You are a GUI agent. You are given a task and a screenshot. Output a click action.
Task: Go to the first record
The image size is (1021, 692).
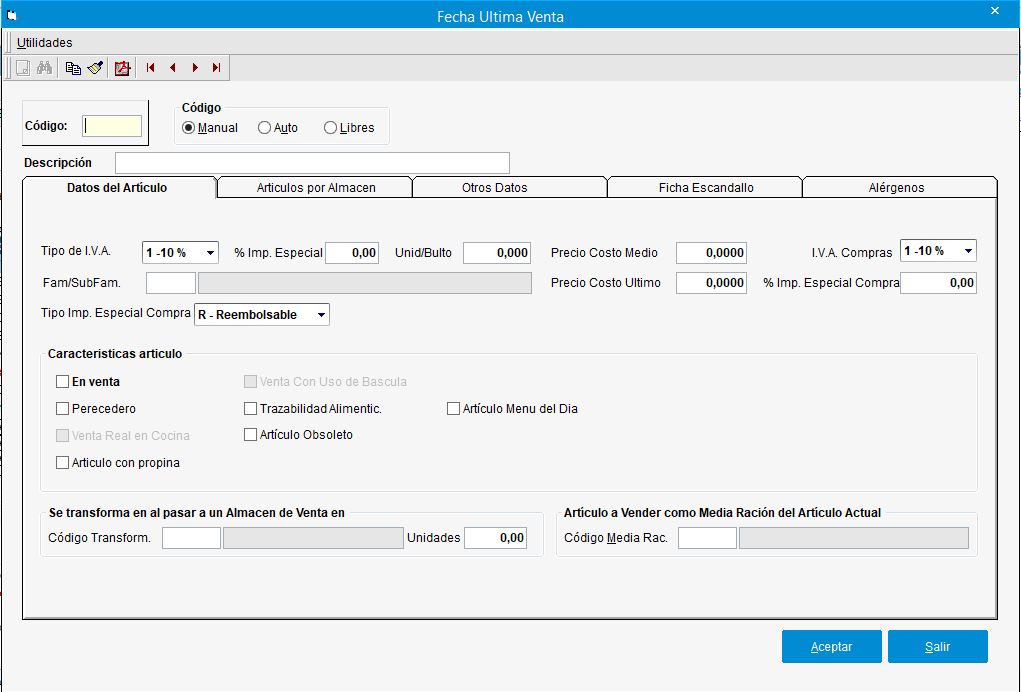click(150, 68)
